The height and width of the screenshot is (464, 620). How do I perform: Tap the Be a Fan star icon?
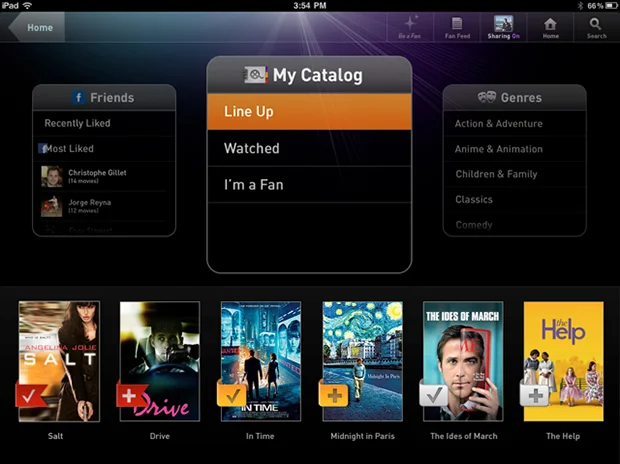pos(410,23)
